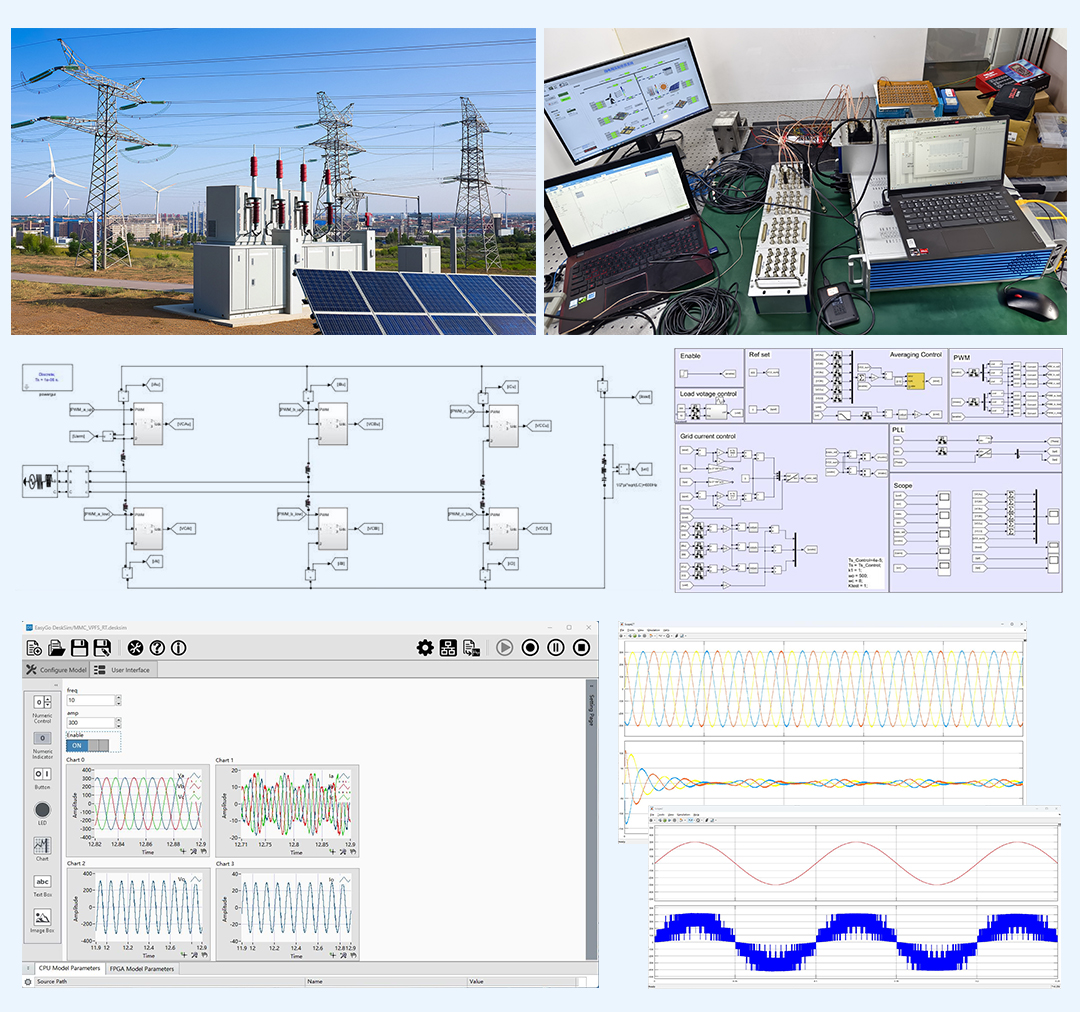This screenshot has width=1080, height=1012.
Task: Click the Record circle button in the toolbar
Action: click(x=530, y=648)
